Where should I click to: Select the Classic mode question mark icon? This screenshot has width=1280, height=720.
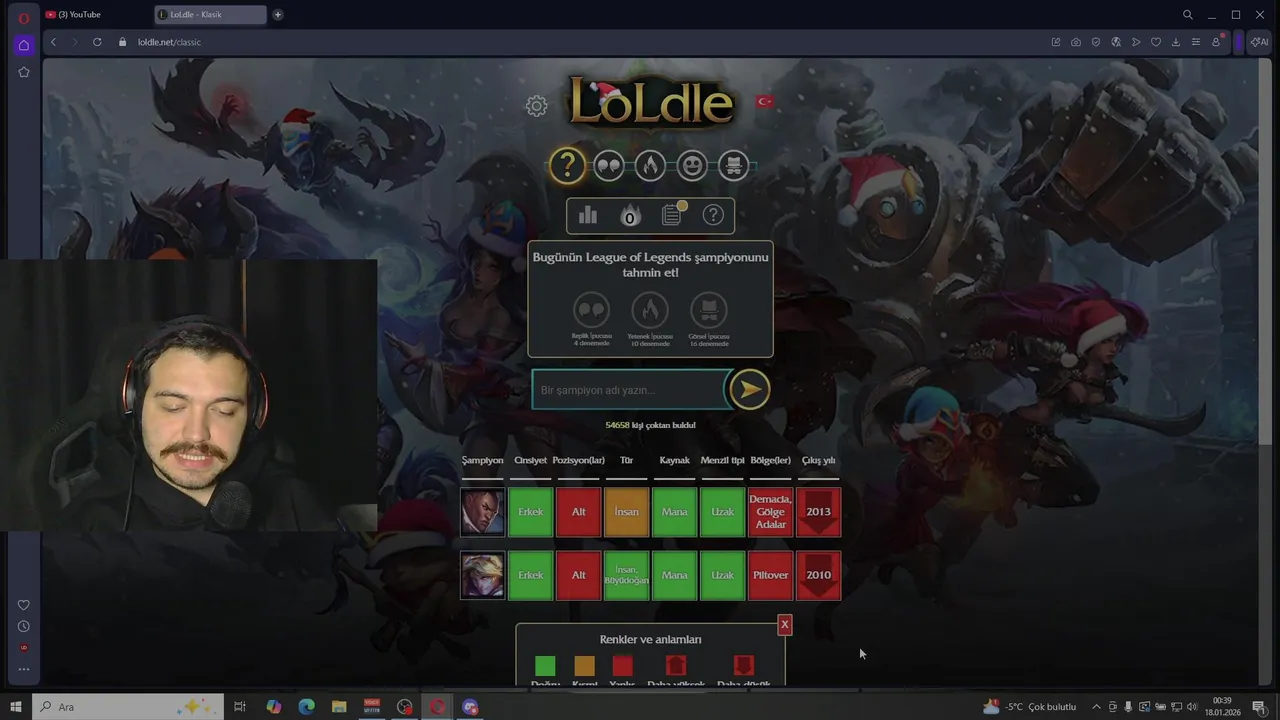[567, 166]
